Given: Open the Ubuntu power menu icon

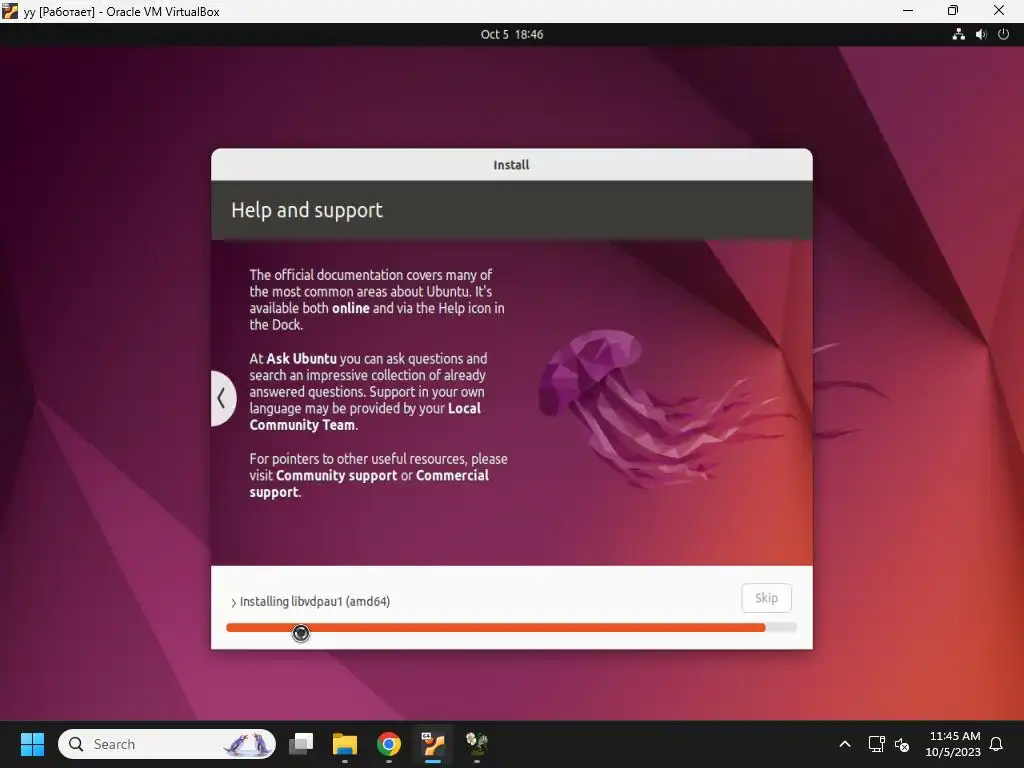Looking at the screenshot, I should [x=1004, y=35].
